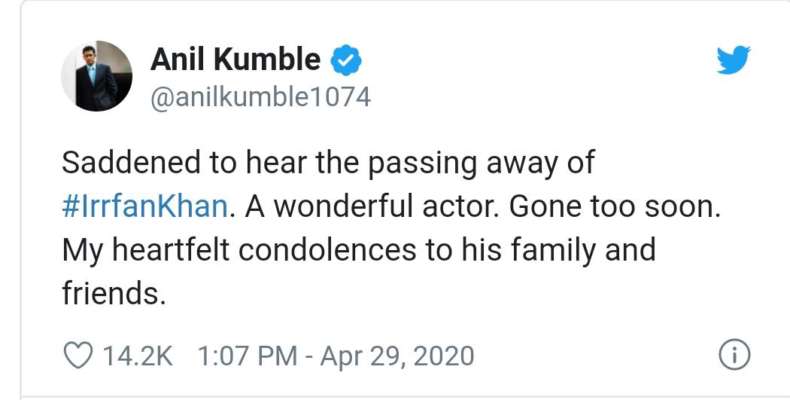Open the tweet info circle icon
This screenshot has height=400, width=790.
(734, 355)
